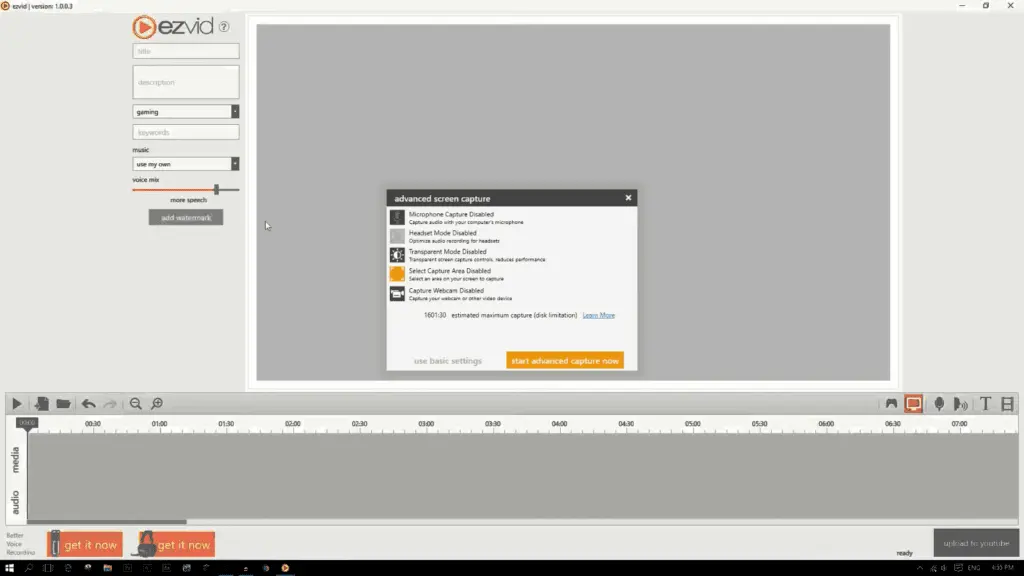Click start advanced capture now

[565, 360]
